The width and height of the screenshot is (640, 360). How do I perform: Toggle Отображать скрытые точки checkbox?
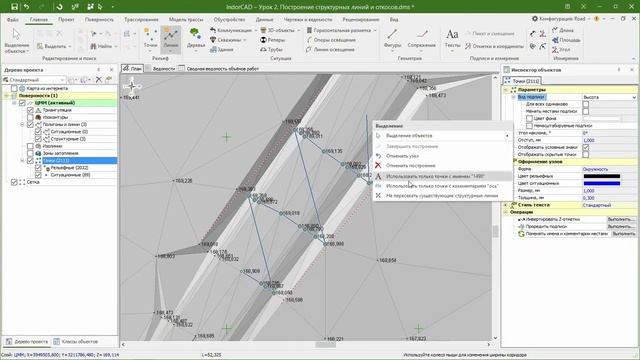pos(586,154)
